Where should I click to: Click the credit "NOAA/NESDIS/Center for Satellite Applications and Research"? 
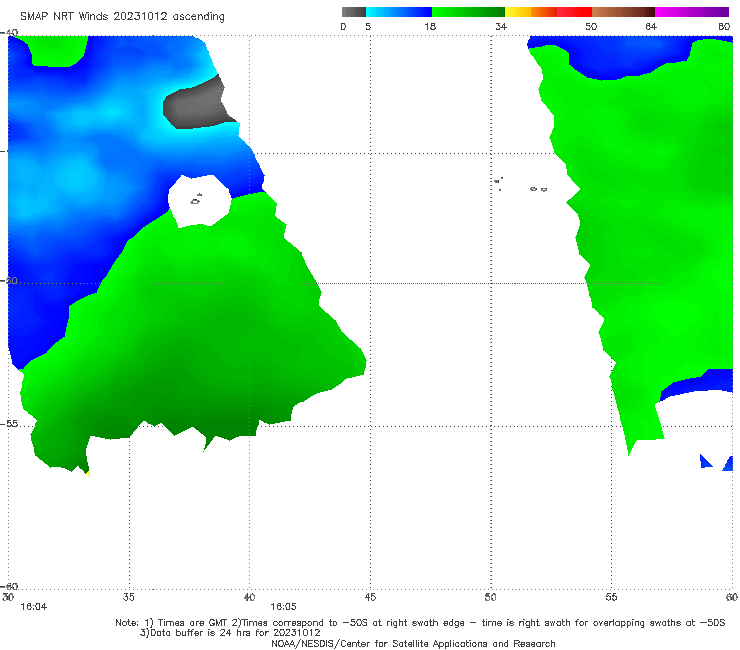click(x=413, y=643)
